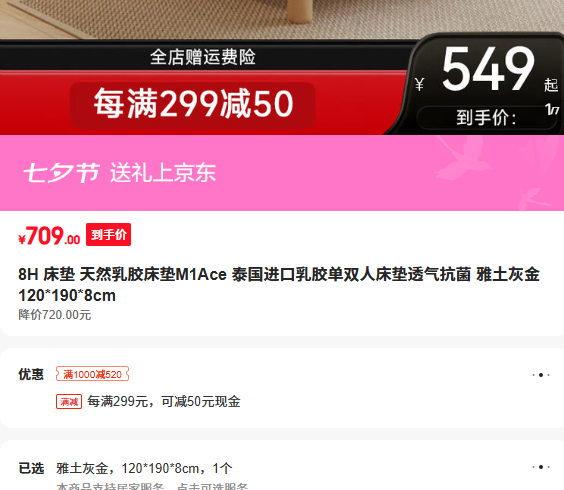Open the 8H 床垫 product title
This screenshot has height=490, width=564.
[279, 285]
